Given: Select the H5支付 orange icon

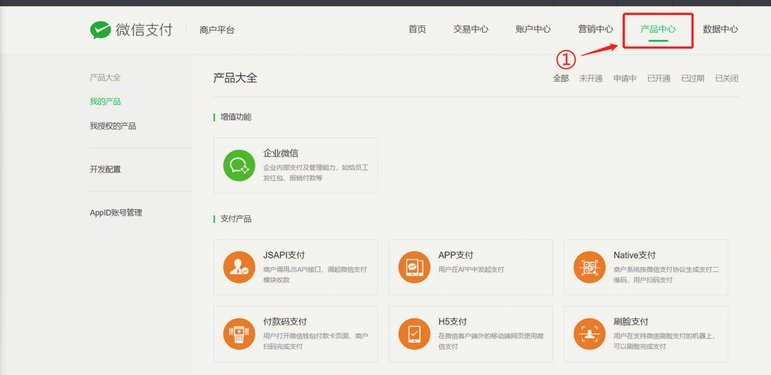Looking at the screenshot, I should (414, 334).
